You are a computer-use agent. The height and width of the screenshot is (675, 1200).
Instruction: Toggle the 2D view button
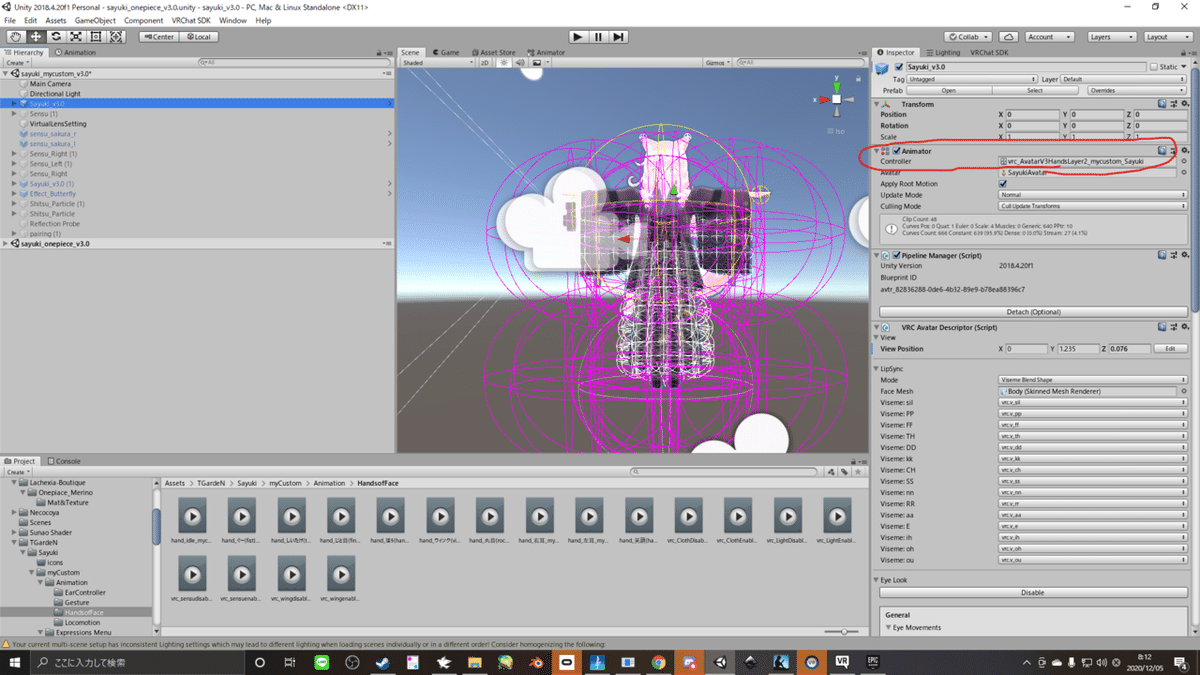coord(485,62)
